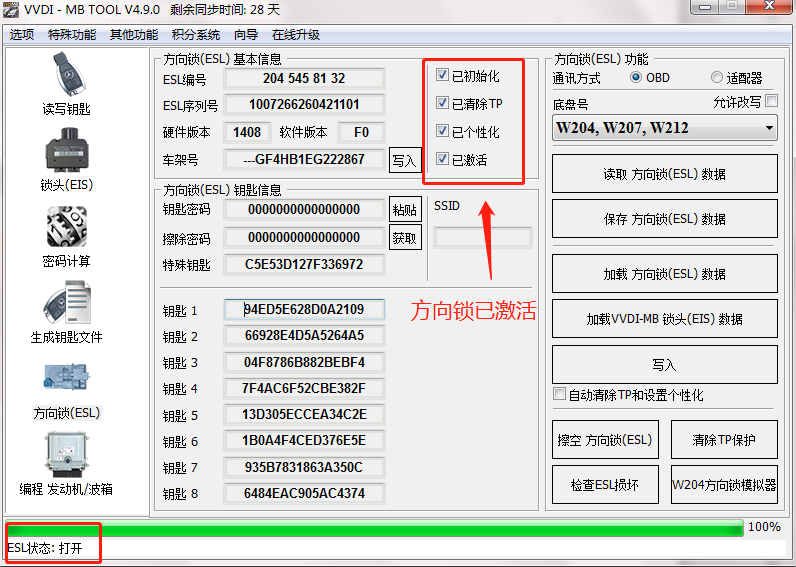Click the ESL状态: 打开 status text

[45, 548]
